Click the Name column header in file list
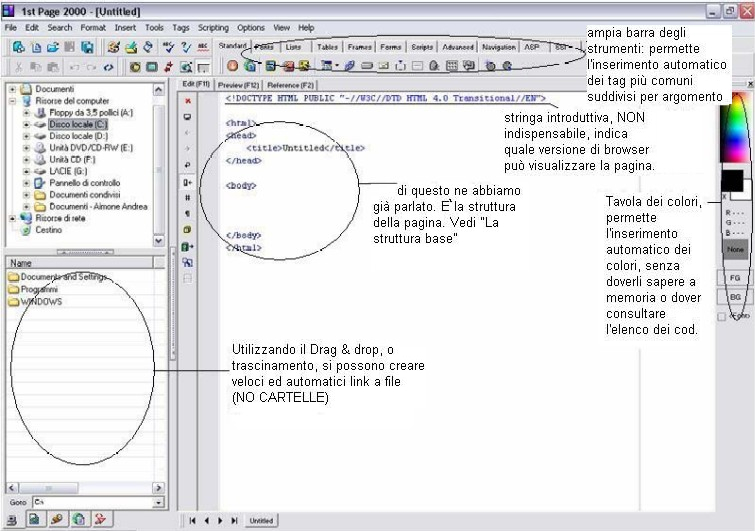755x531 pixels. tap(79, 263)
